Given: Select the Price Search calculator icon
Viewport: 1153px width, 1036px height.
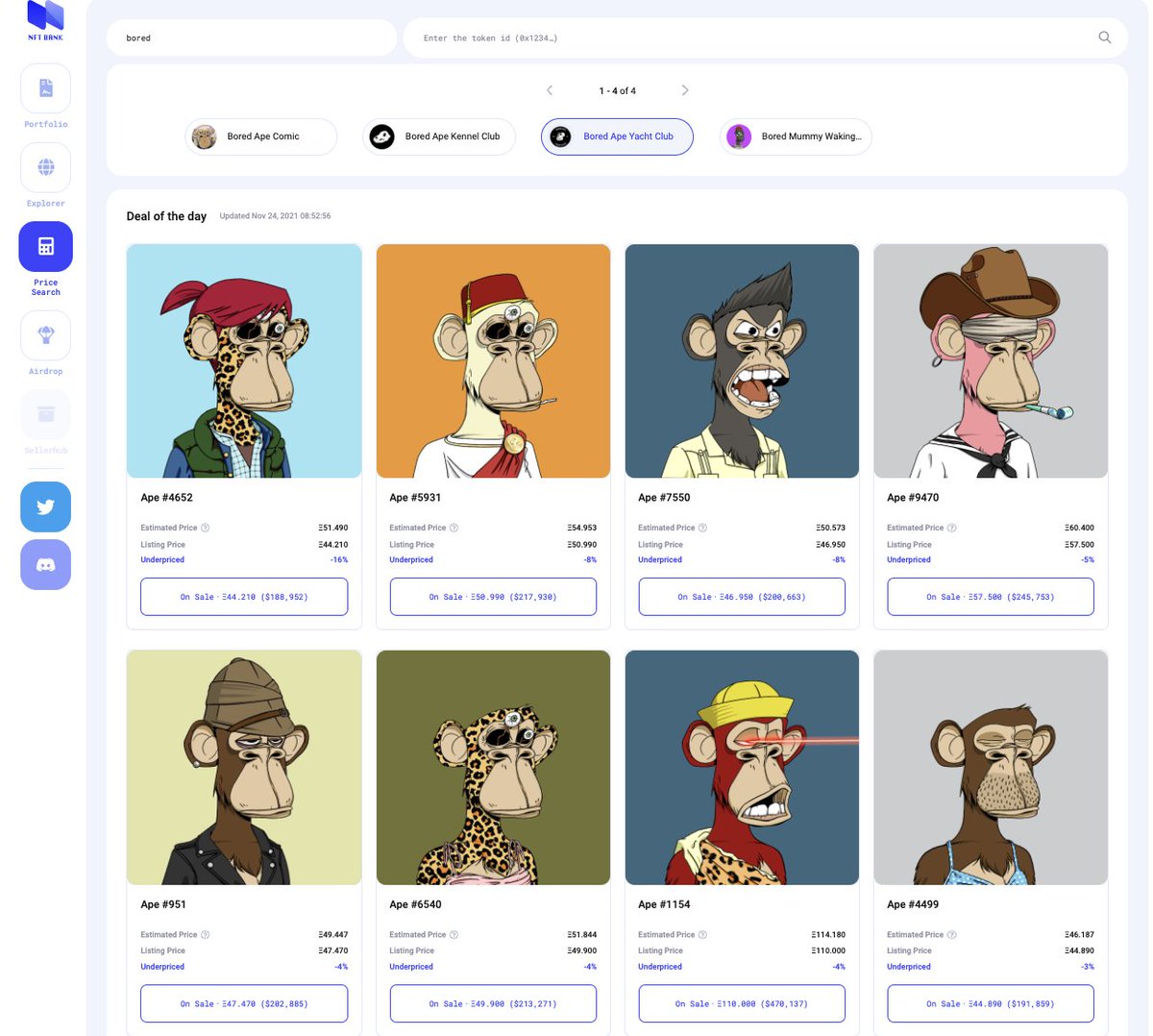Looking at the screenshot, I should (45, 247).
